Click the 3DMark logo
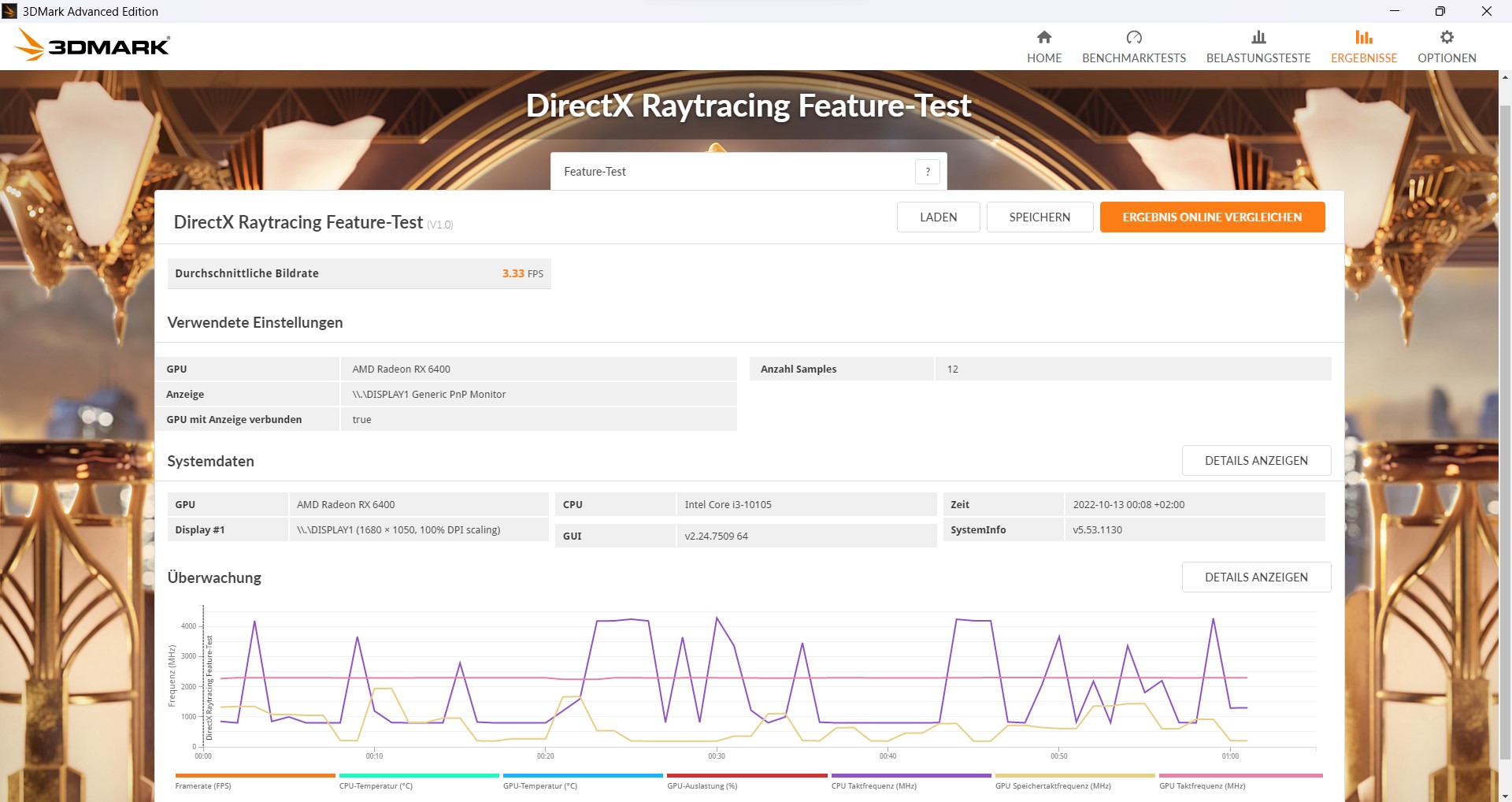Viewport: 1512px width, 802px height. point(94,44)
